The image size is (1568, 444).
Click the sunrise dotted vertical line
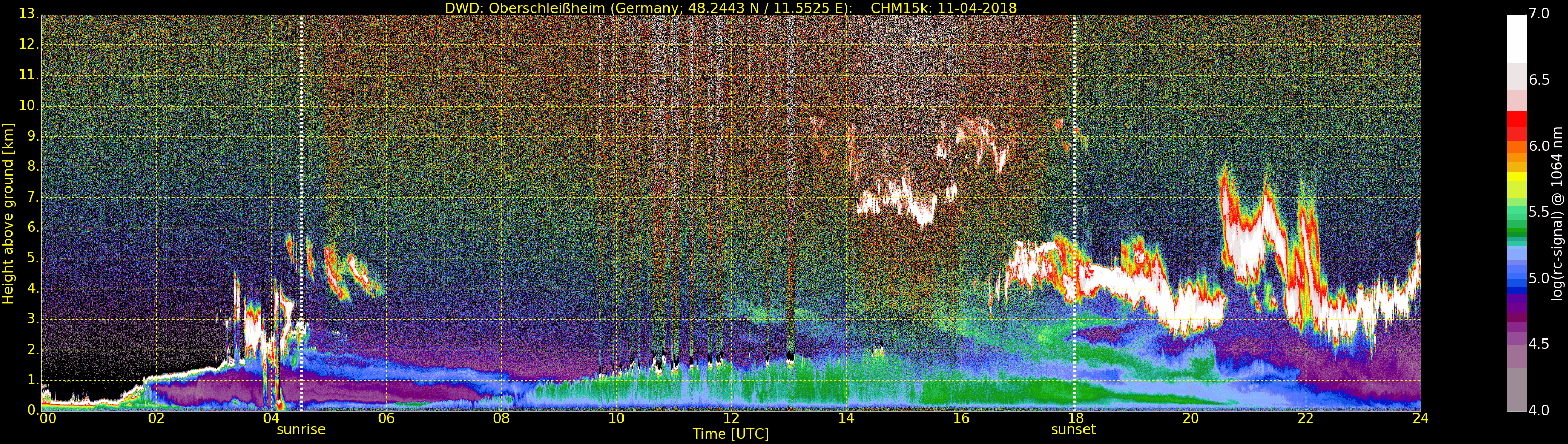301,213
